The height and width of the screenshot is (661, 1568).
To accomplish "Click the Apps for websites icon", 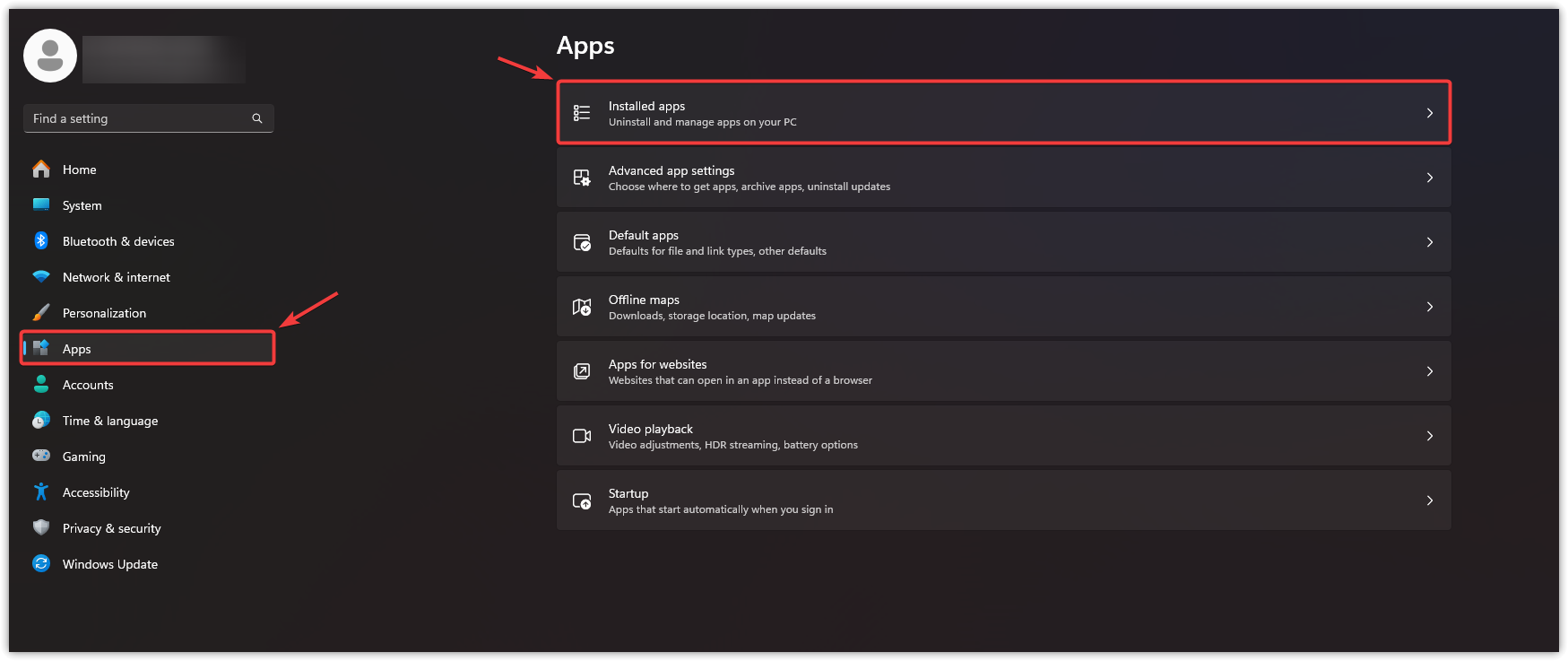I will click(x=582, y=371).
